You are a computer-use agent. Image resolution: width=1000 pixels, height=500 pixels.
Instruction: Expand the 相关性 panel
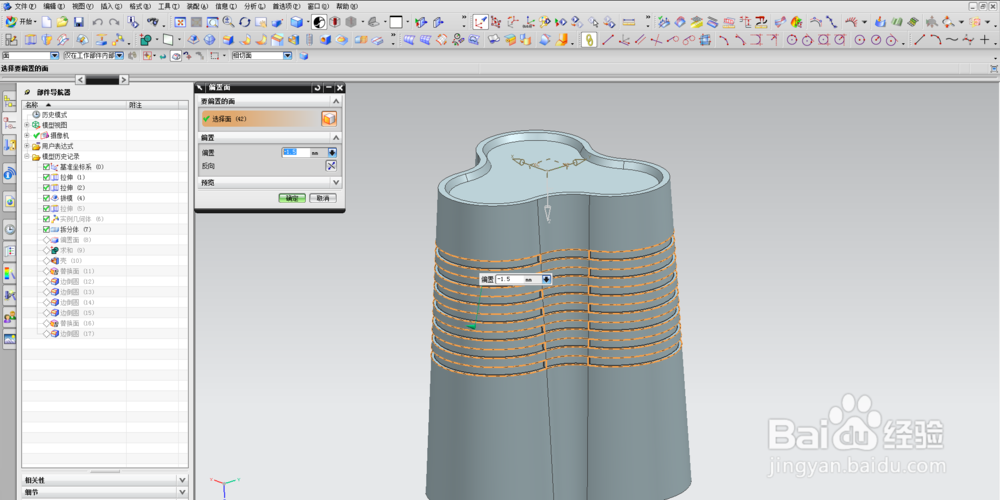coord(182,480)
